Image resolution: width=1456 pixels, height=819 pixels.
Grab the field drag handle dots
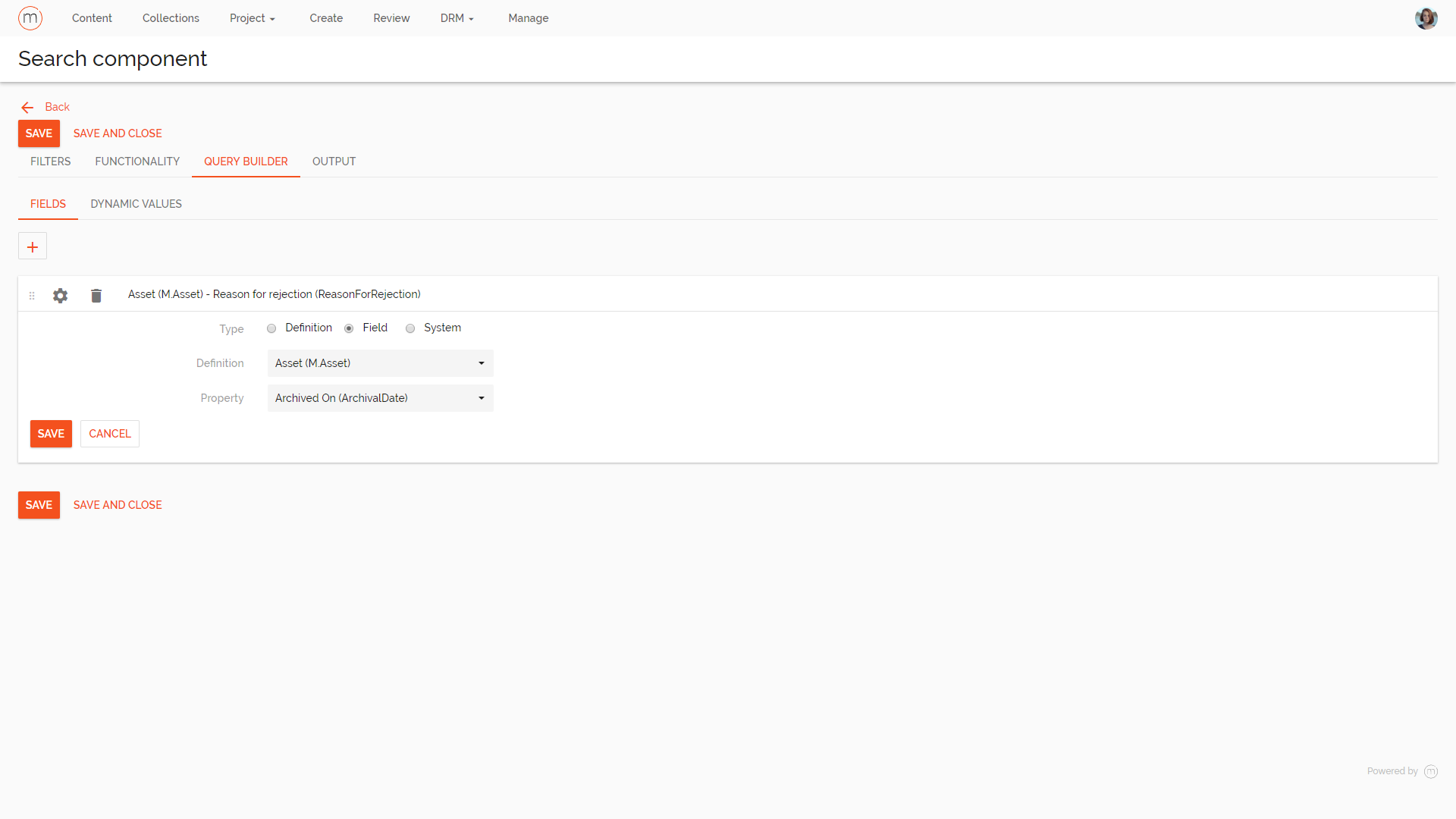tap(32, 295)
